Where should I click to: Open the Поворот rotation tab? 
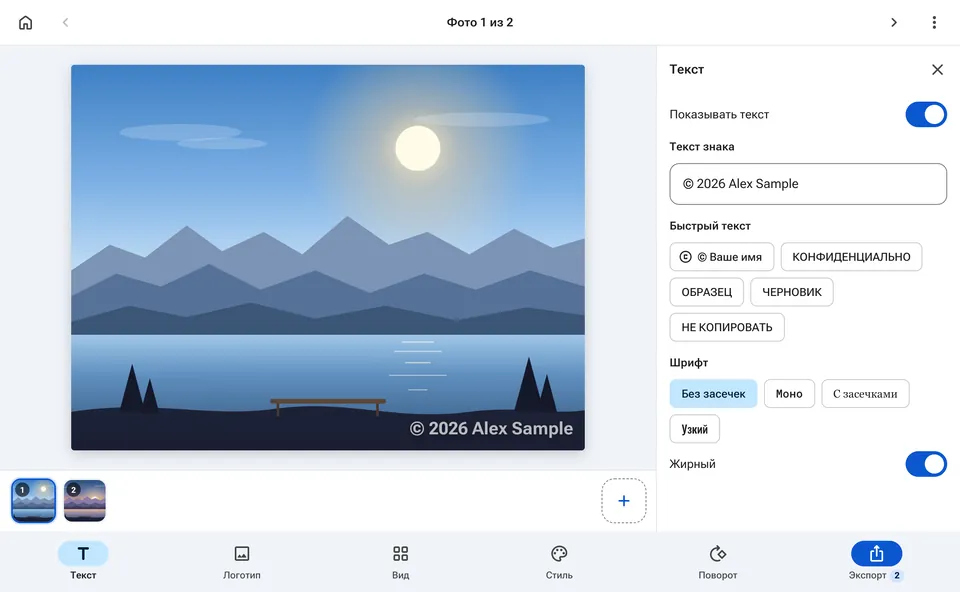[x=718, y=562]
